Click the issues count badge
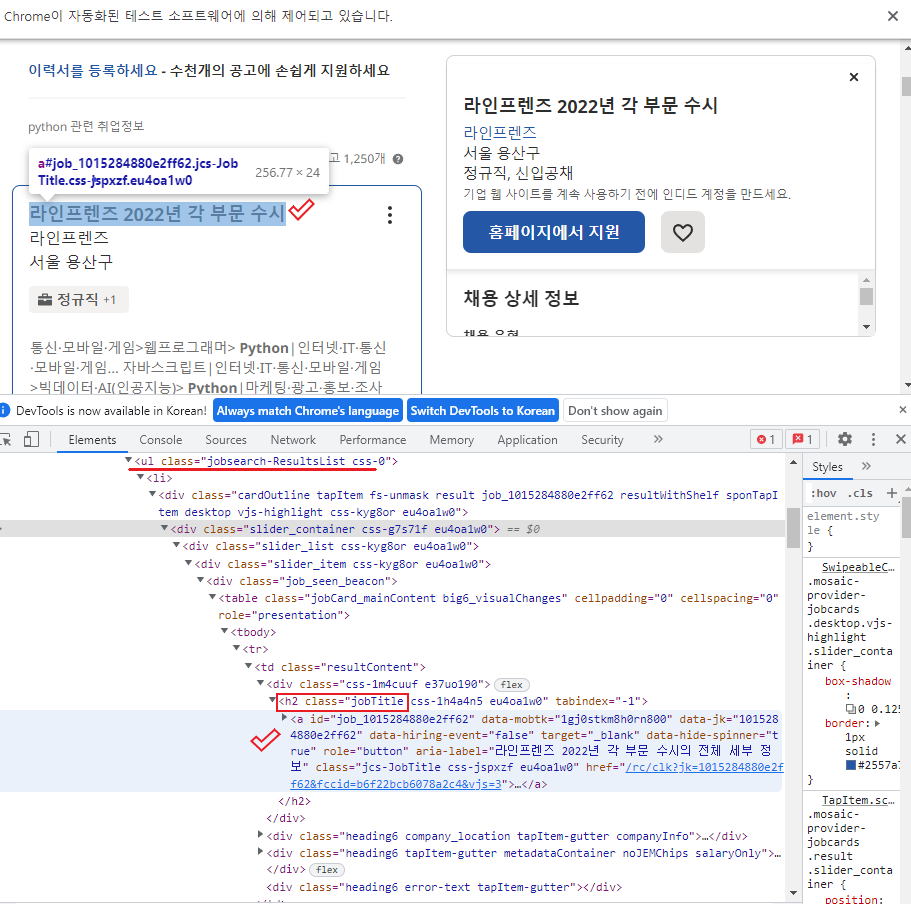The height and width of the screenshot is (904, 911). pos(802,439)
